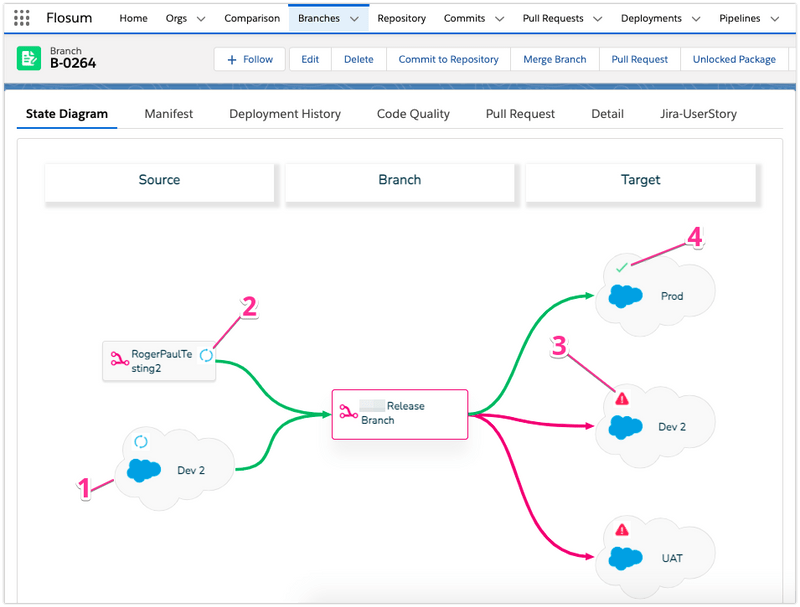Screen dimensions: 800x607
Task: Expand the Branches menu chevron
Action: (354, 19)
